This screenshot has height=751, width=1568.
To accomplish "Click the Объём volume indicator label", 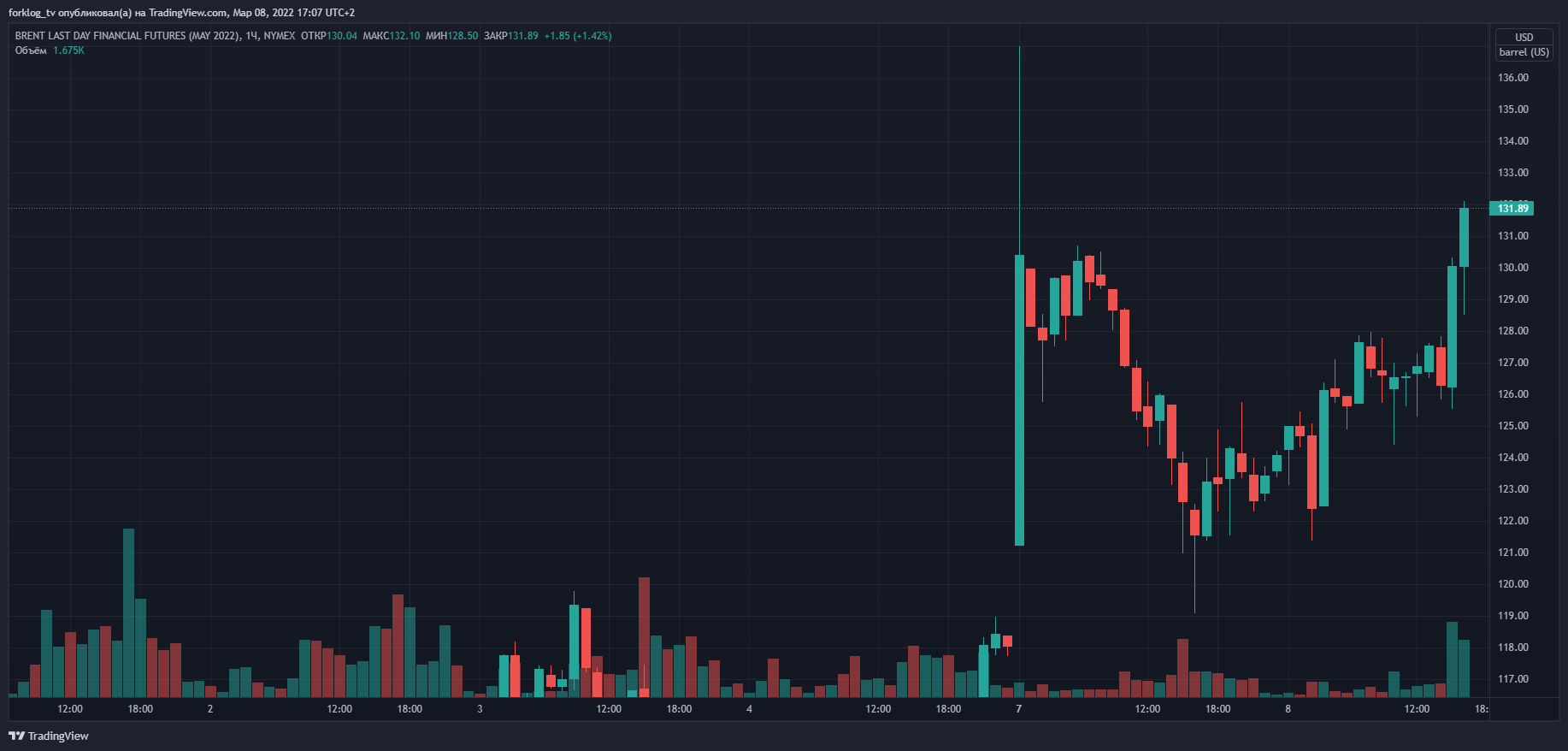I will [31, 50].
